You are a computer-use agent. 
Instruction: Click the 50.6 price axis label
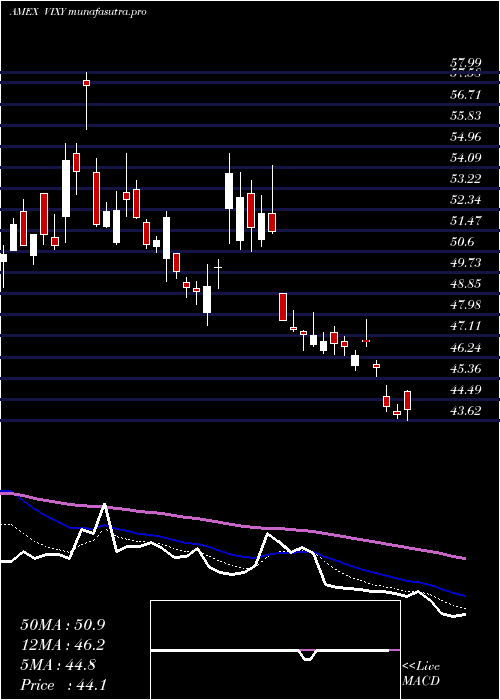click(x=462, y=242)
